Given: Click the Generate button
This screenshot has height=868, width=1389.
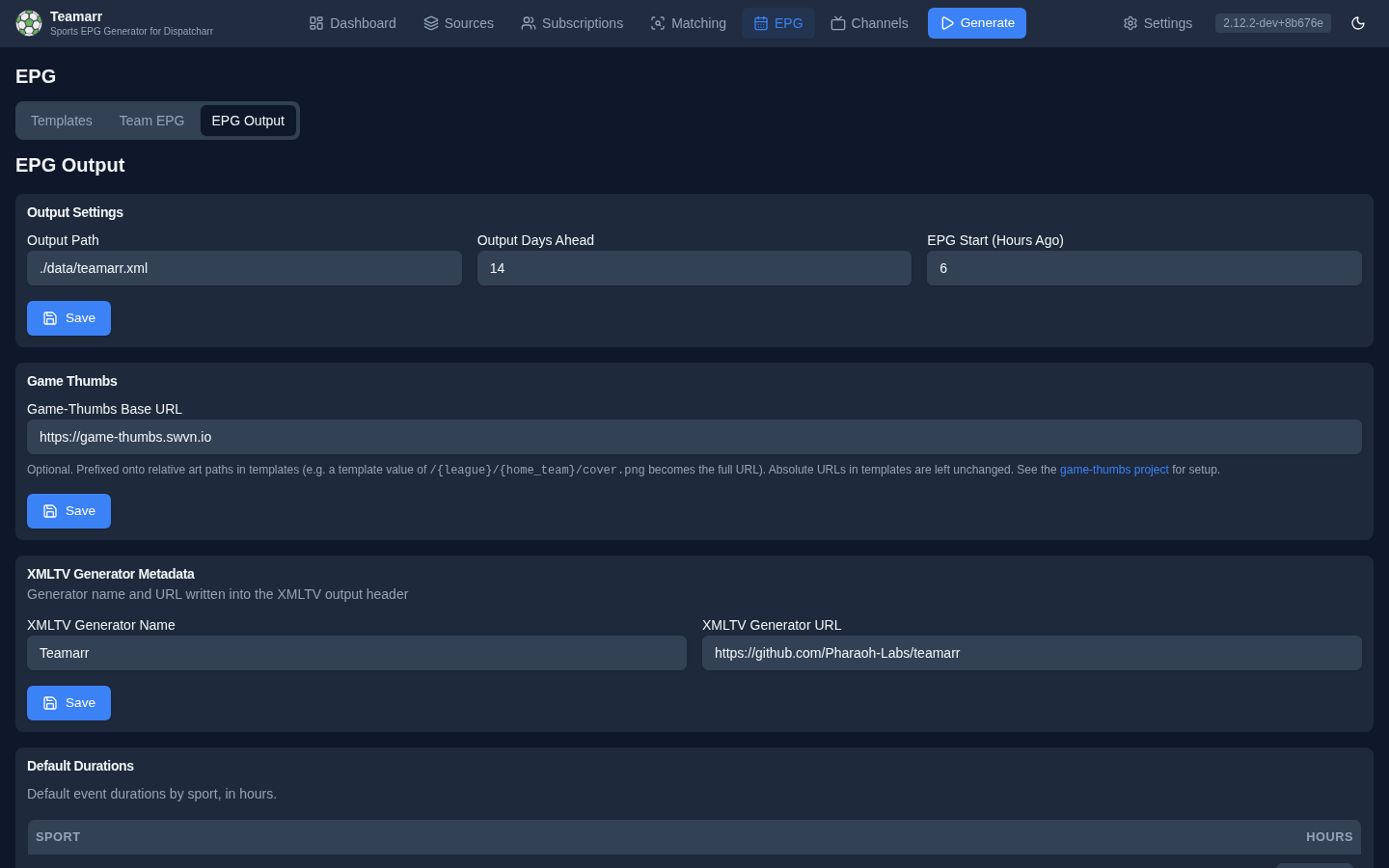Looking at the screenshot, I should point(977,23).
